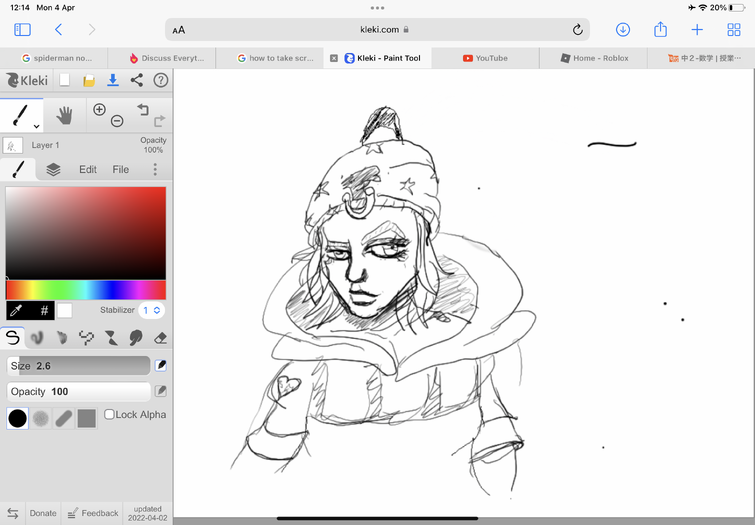This screenshot has width=755, height=525.
Task: Select the pixel brush type
Action: [87, 338]
